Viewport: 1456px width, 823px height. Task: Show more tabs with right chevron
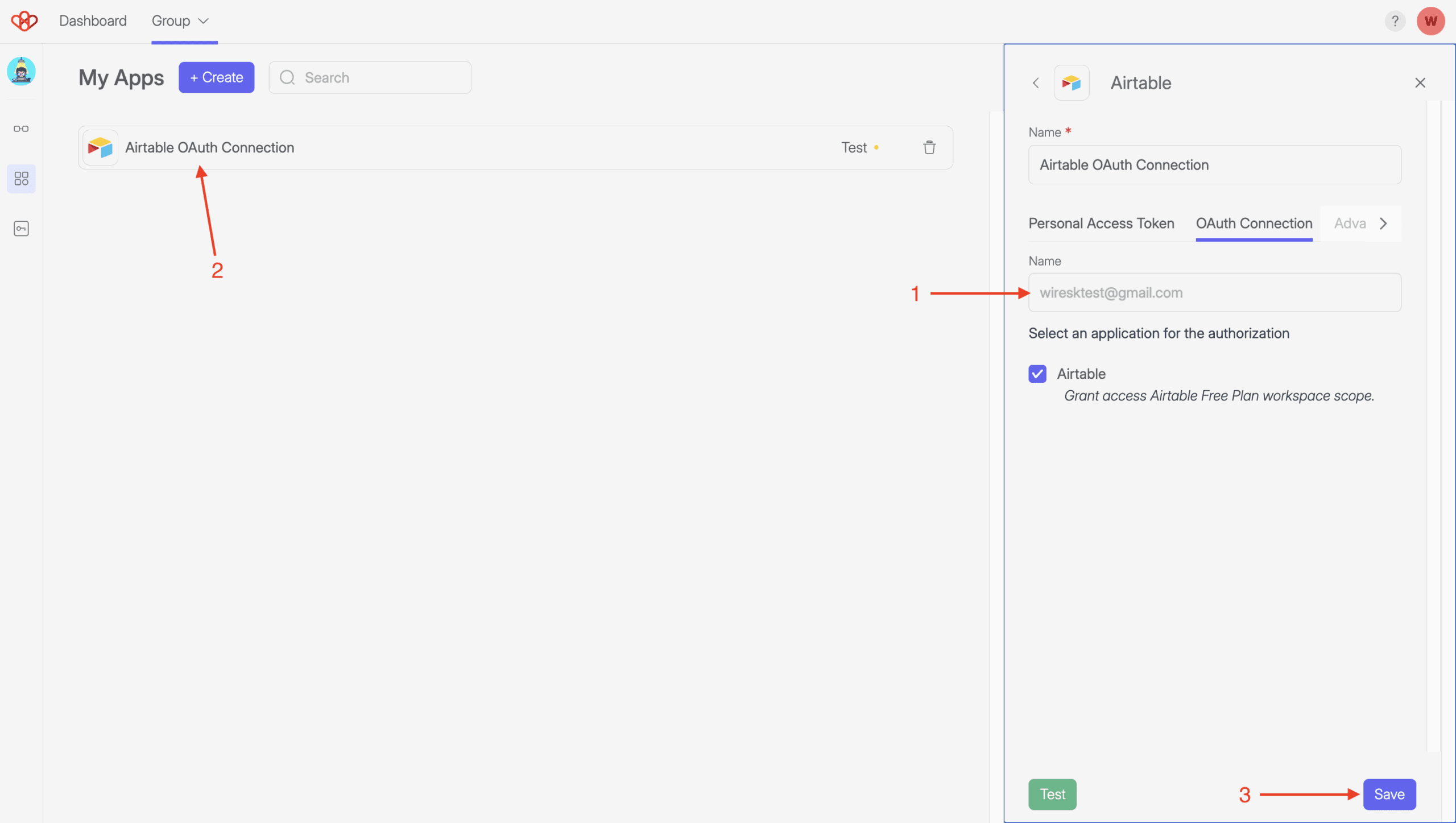click(1383, 224)
